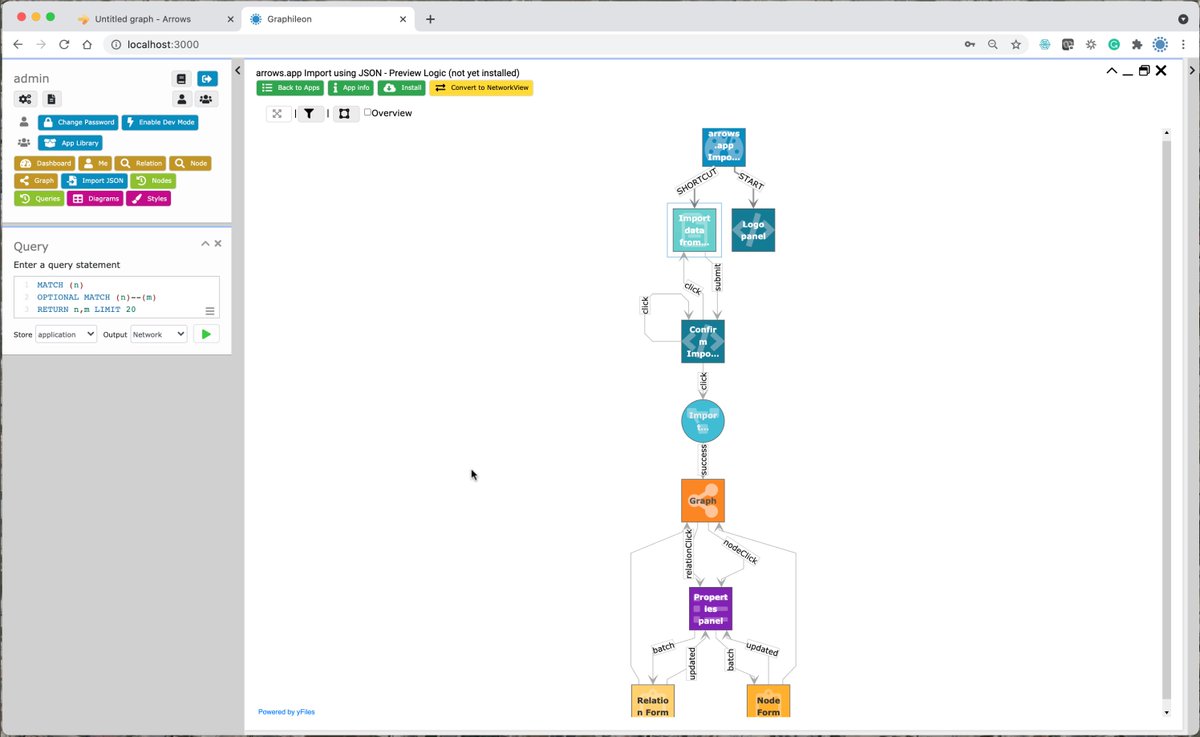Open the hamburger menu in the query editor
Screen dimensions: 1200x737
pyautogui.click(x=210, y=311)
